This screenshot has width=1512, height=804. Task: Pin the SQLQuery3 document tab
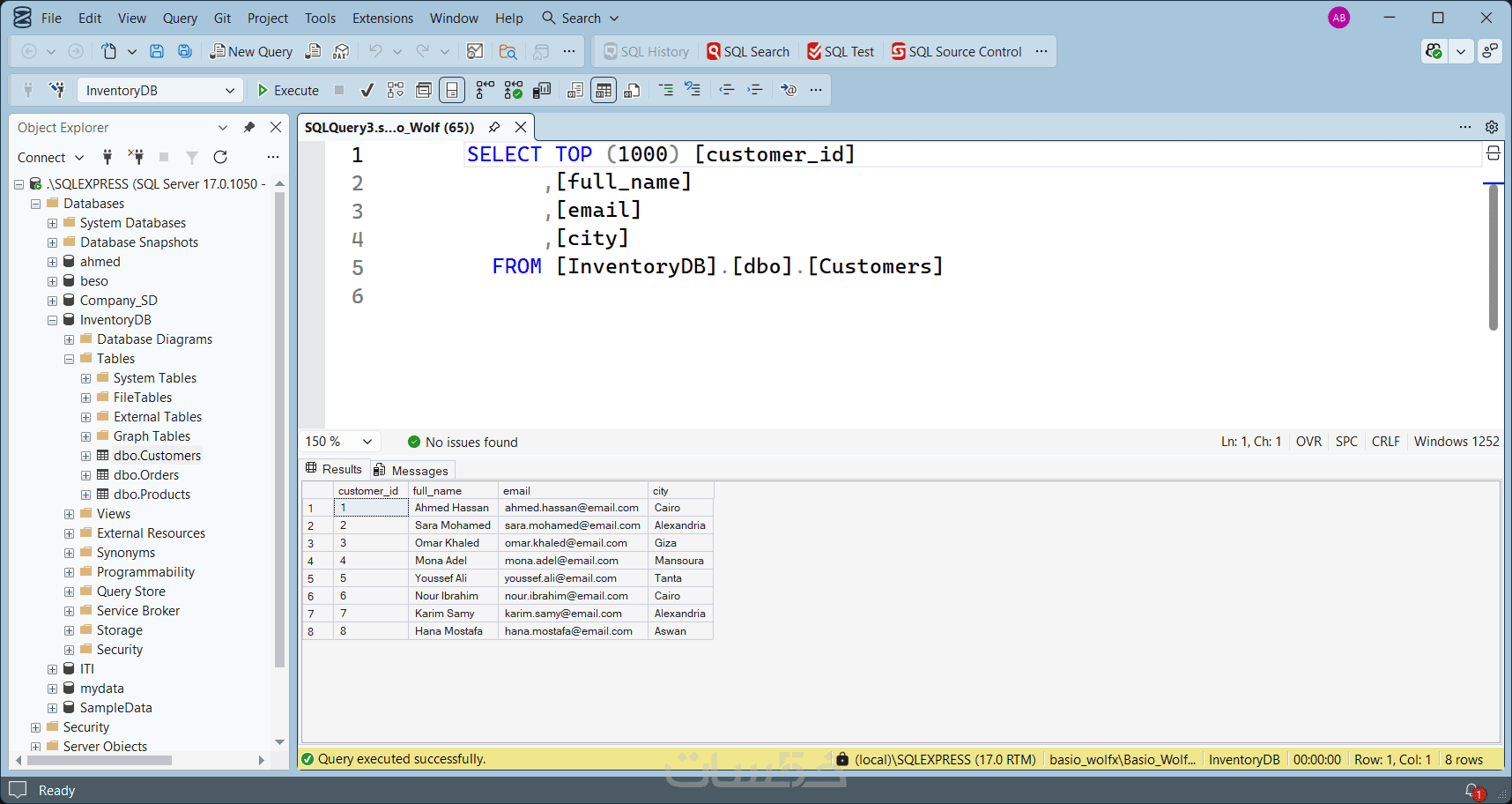coord(494,127)
